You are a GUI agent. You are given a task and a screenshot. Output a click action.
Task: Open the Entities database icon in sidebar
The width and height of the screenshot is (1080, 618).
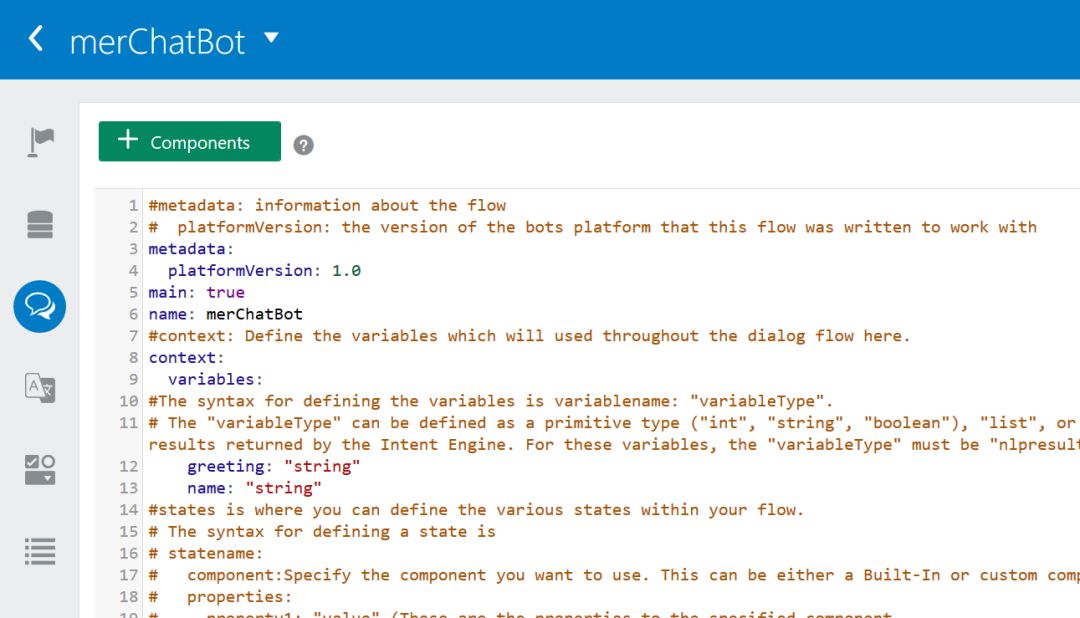[40, 225]
